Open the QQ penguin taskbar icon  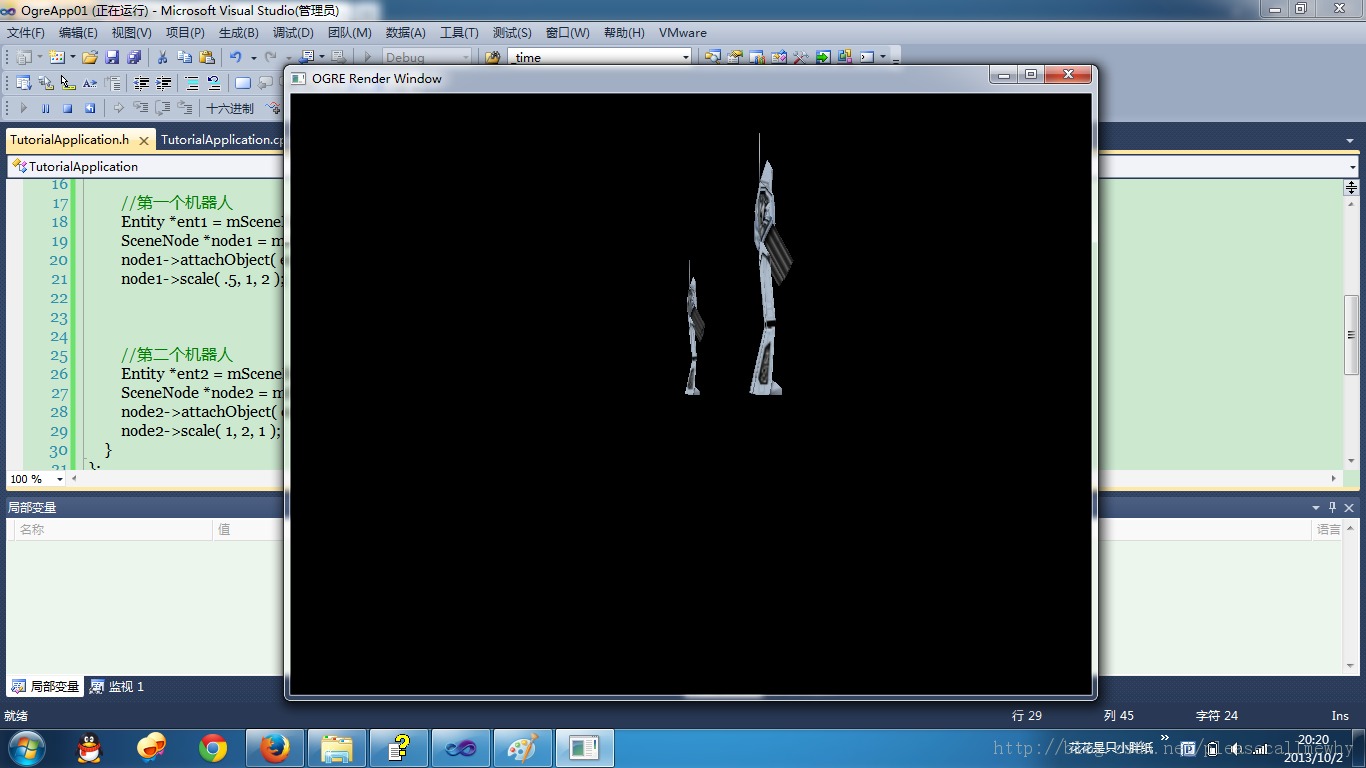(89, 748)
